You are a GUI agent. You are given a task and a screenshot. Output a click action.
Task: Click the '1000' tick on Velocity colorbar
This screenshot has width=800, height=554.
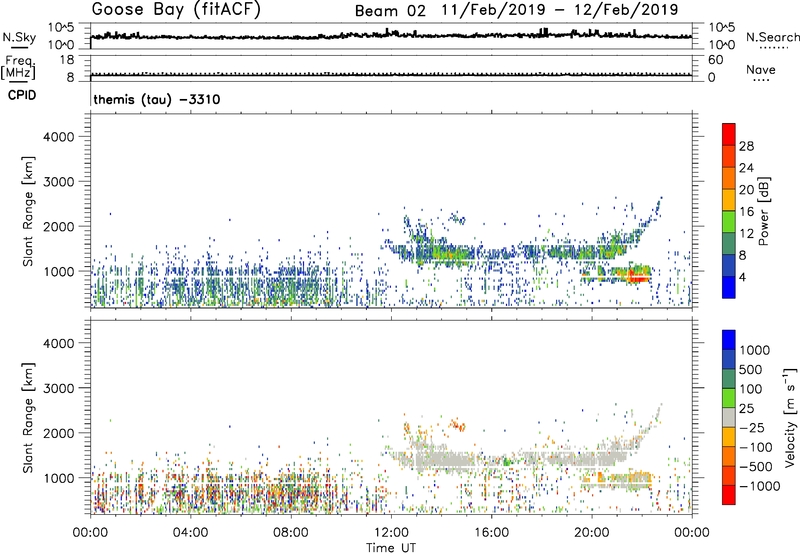(754, 350)
